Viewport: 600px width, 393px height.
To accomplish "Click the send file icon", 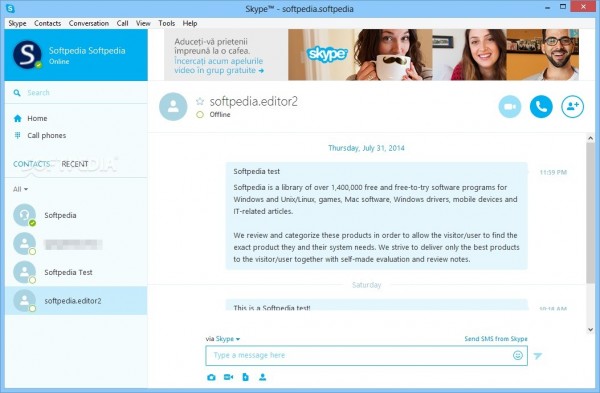I will tap(245, 377).
